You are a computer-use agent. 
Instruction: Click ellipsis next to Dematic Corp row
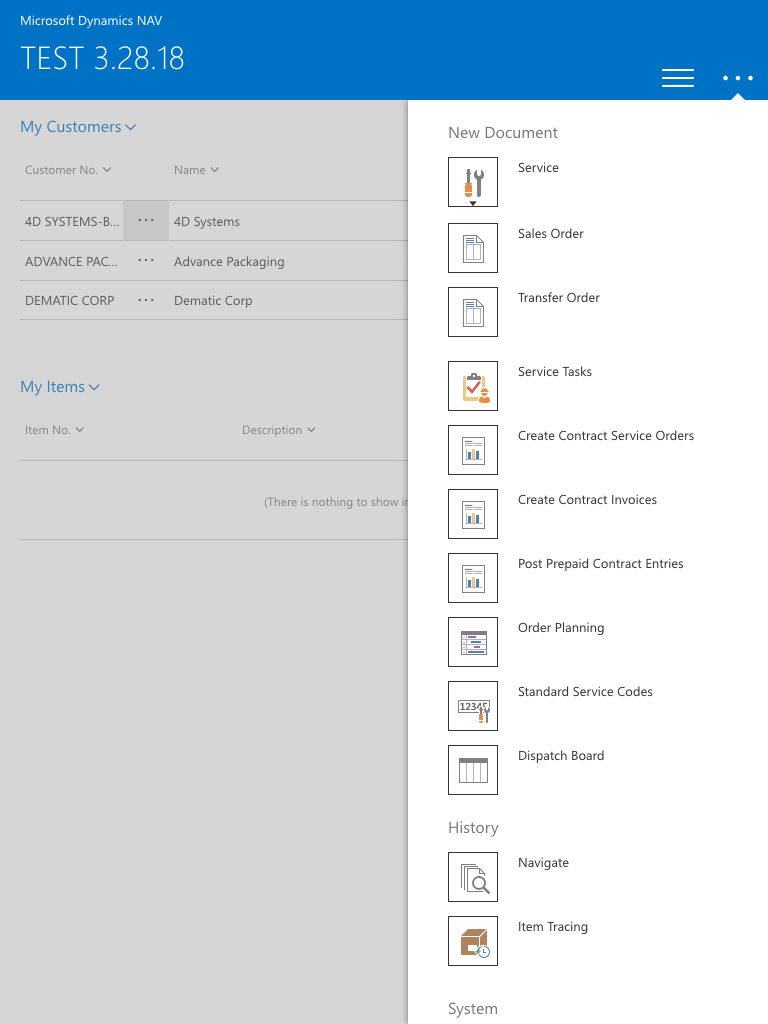tap(146, 300)
